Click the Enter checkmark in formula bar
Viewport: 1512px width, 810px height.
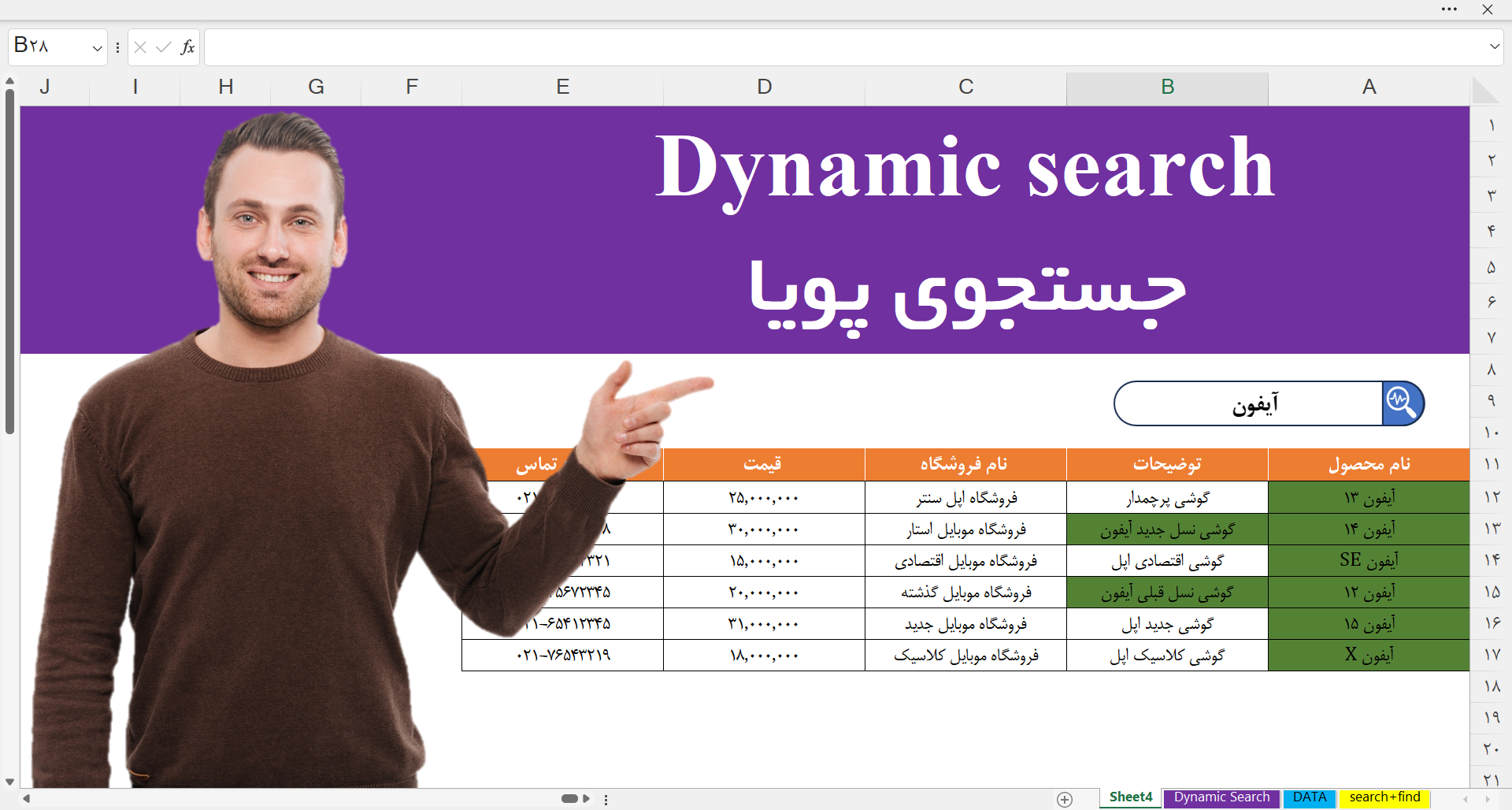coord(164,47)
